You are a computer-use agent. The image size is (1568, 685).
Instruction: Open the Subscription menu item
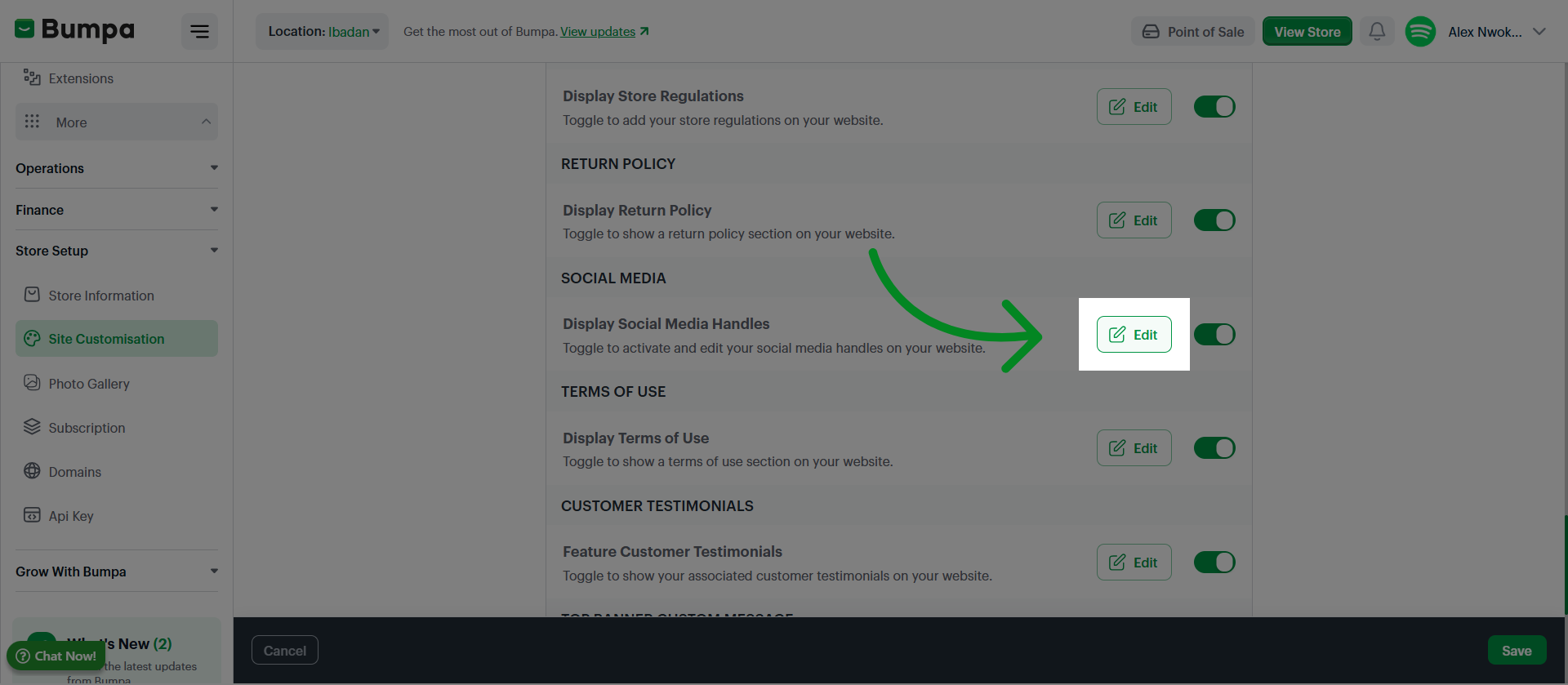coord(117,428)
